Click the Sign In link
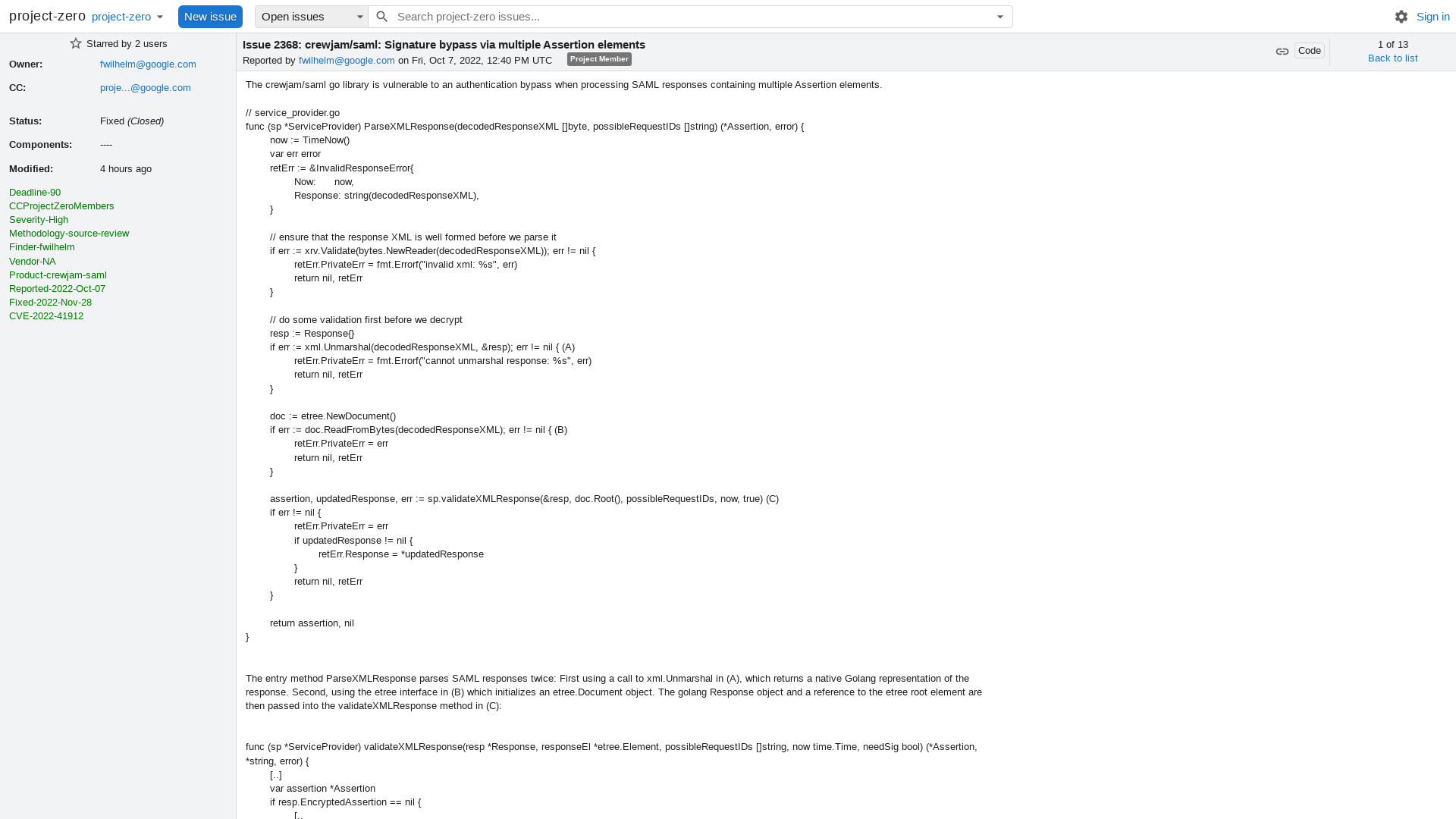The width and height of the screenshot is (1456, 819). (x=1433, y=16)
